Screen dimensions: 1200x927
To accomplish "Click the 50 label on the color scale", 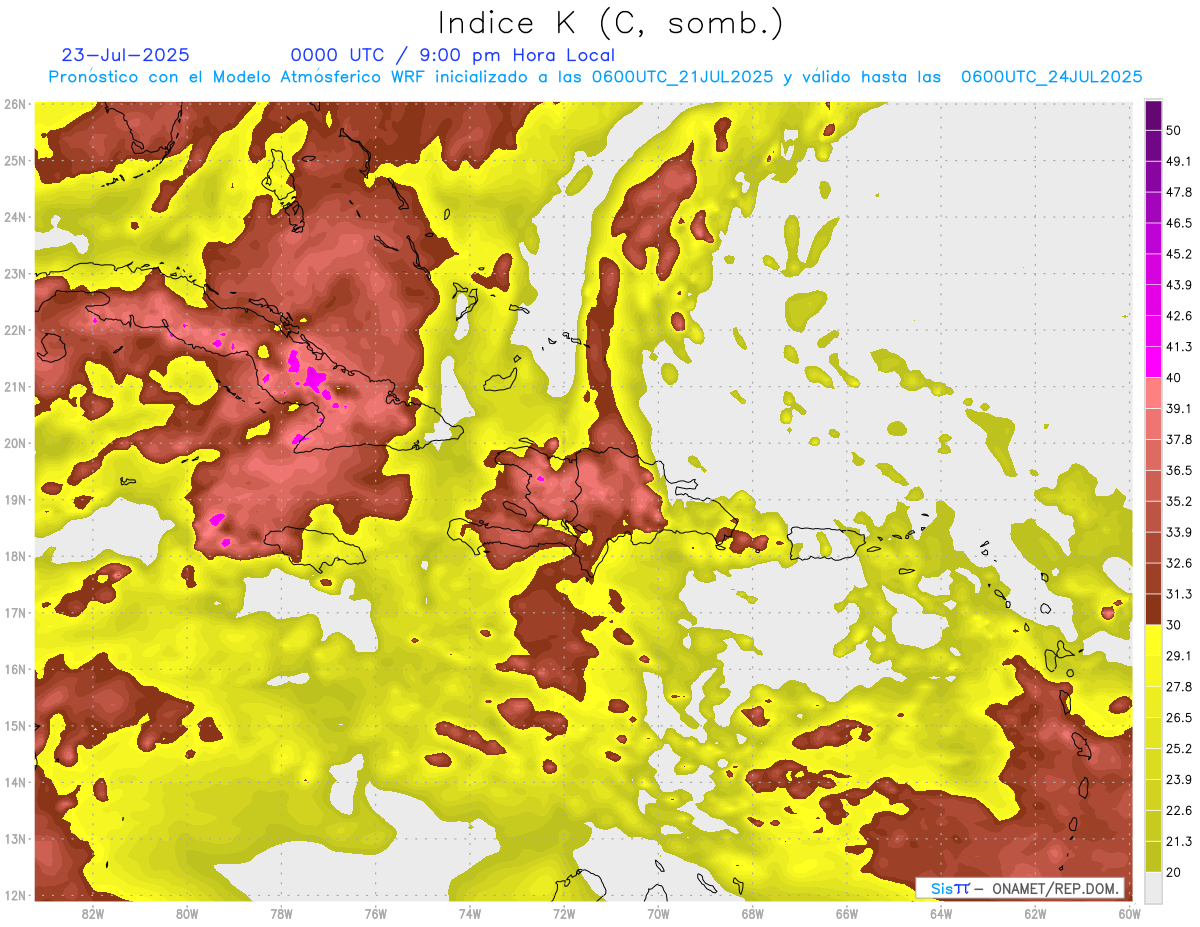I will (1174, 130).
